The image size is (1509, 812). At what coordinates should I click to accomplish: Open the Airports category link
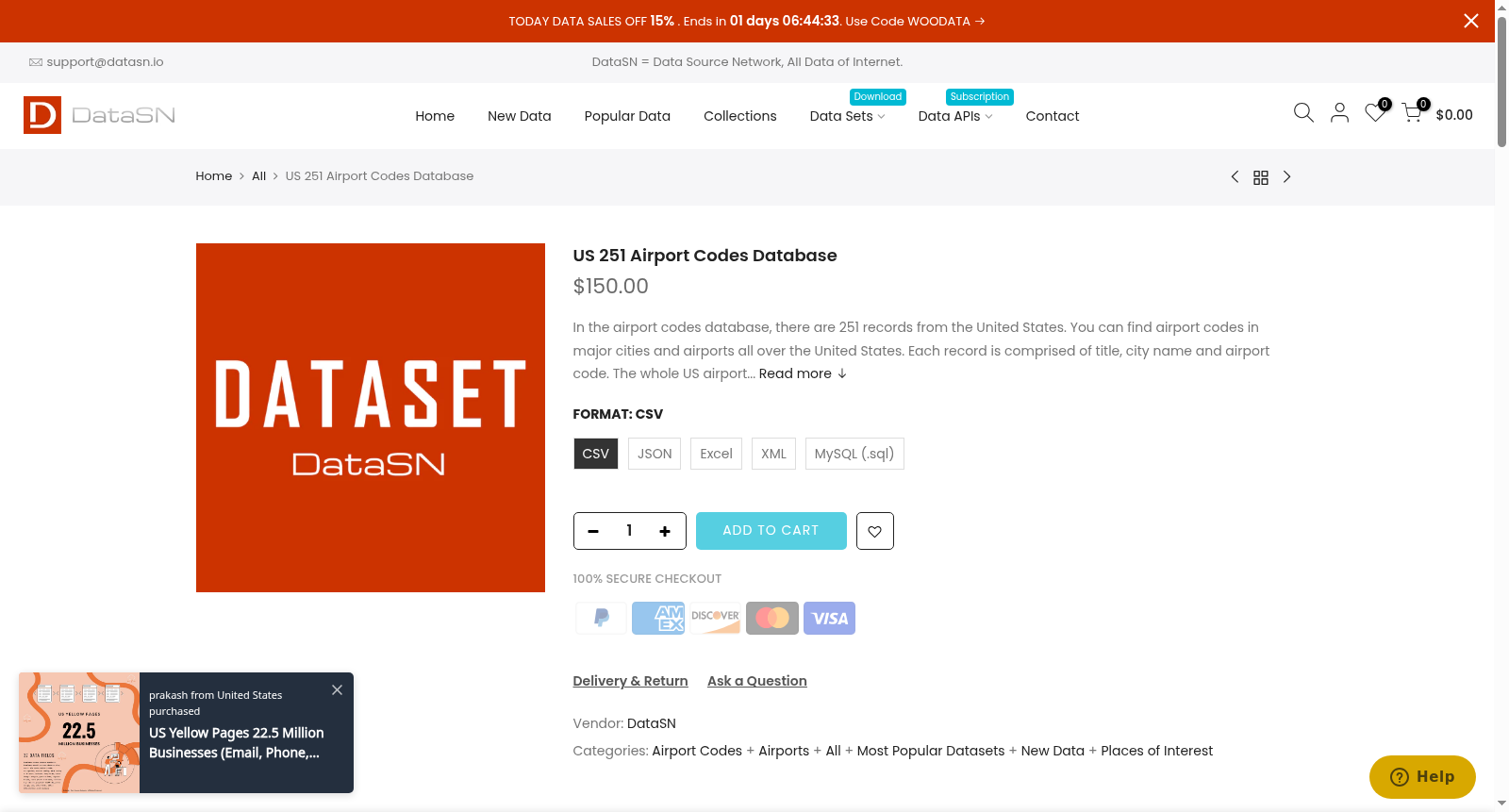click(784, 751)
